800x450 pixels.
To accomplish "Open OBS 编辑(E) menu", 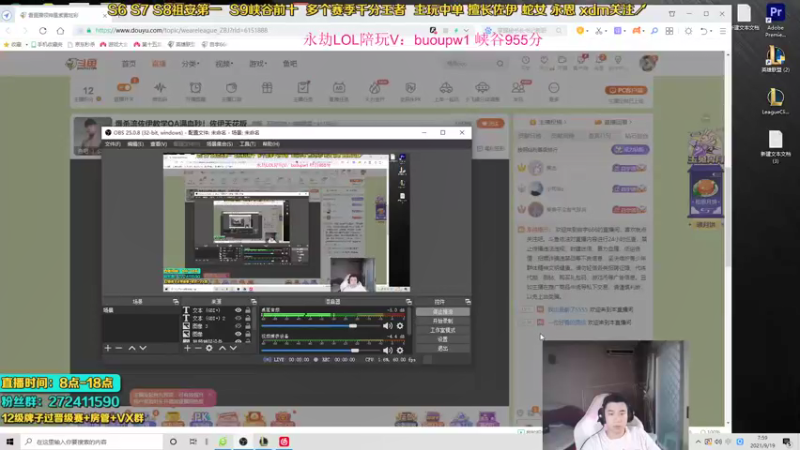I will coord(135,144).
